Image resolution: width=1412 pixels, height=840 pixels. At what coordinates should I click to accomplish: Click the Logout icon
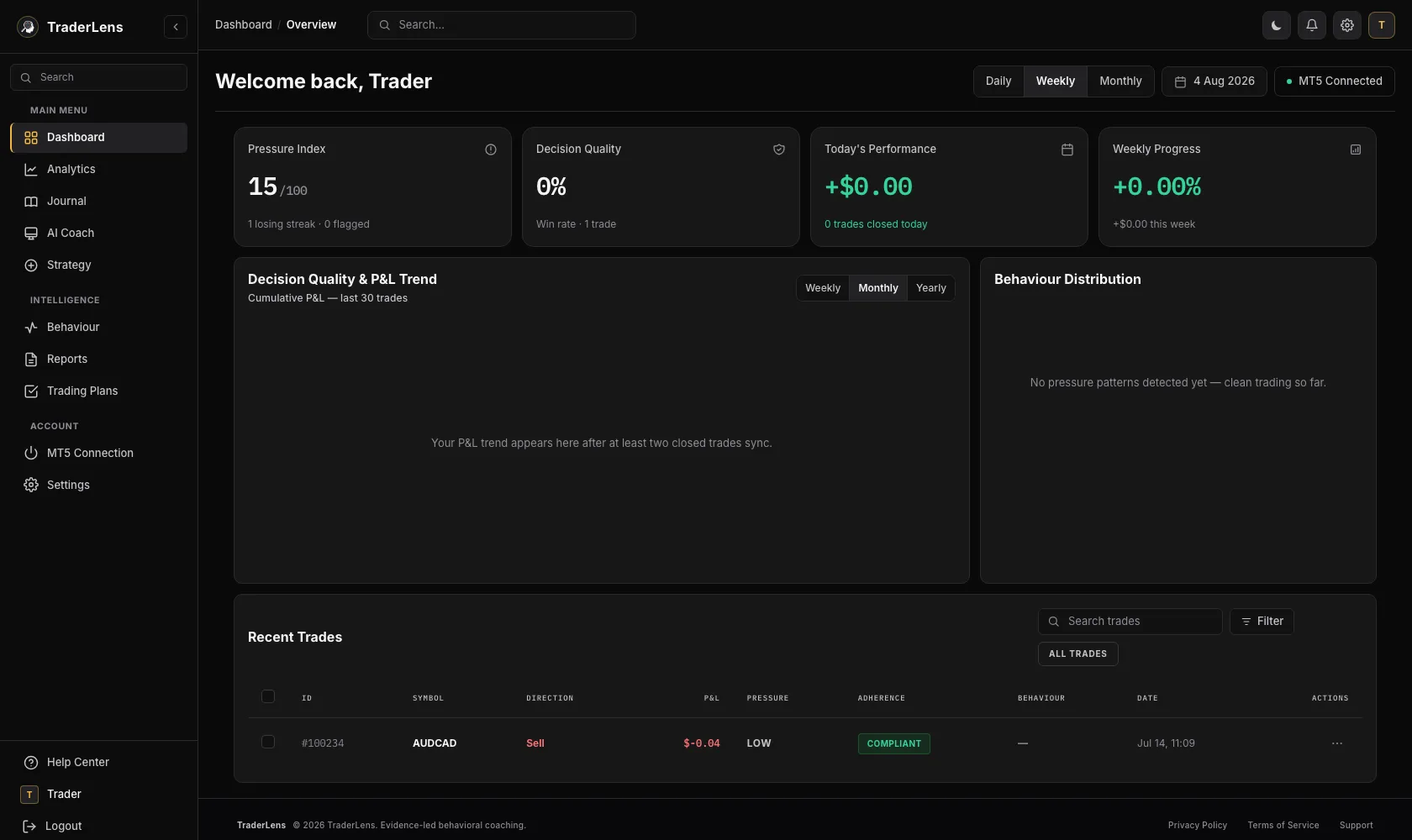point(29,827)
